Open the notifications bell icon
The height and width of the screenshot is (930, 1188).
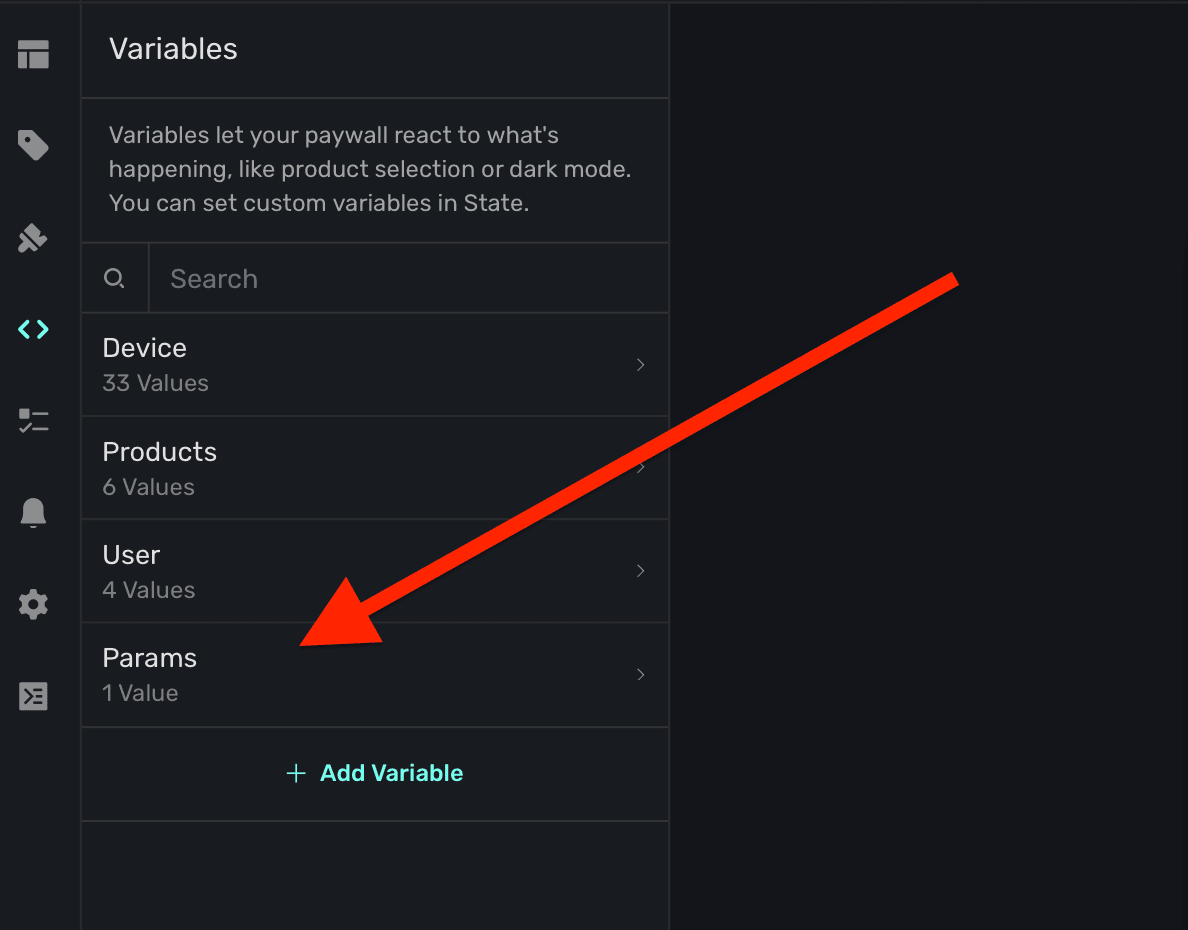[x=33, y=512]
